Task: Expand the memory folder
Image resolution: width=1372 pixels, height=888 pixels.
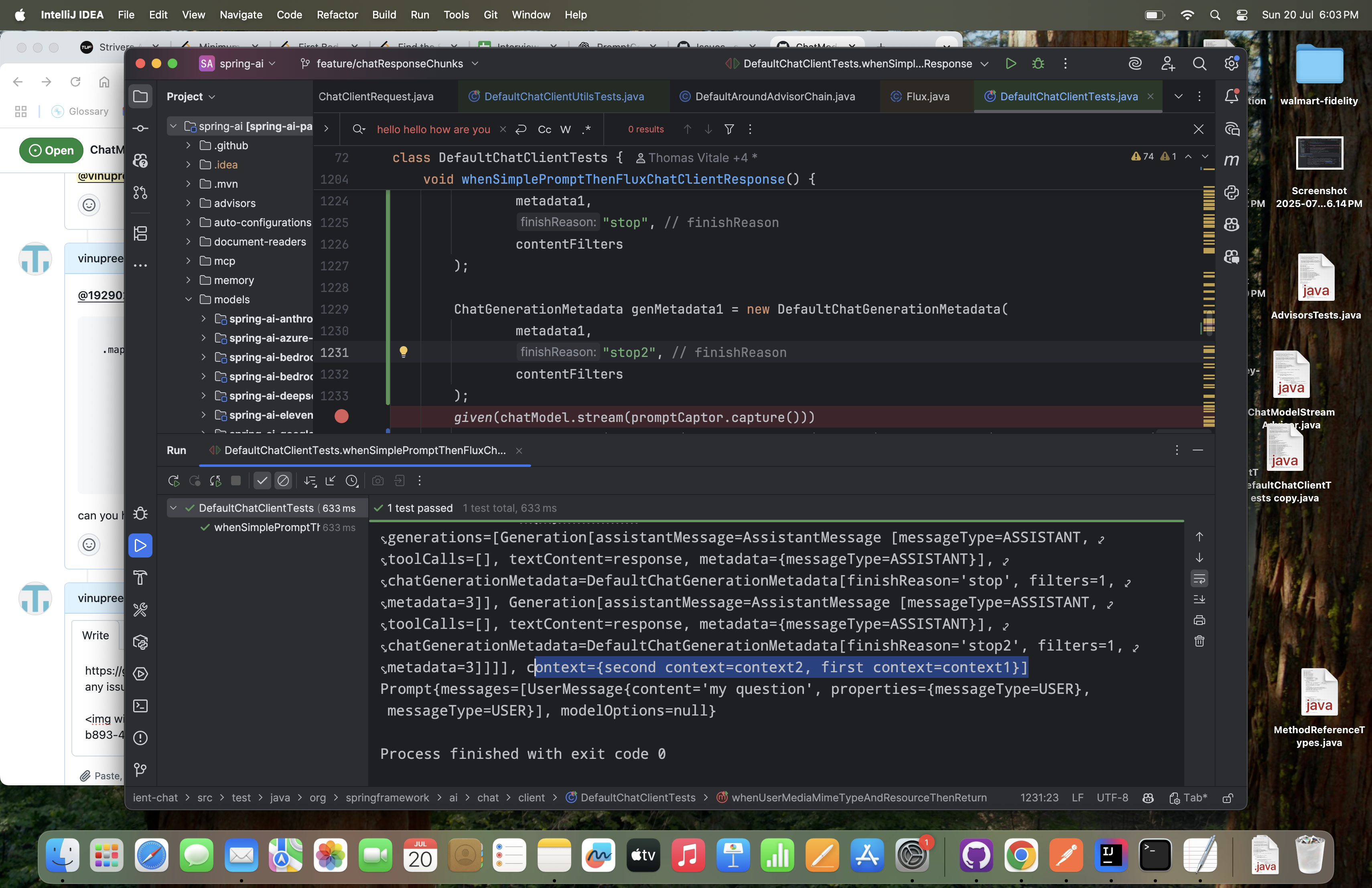Action: point(188,280)
